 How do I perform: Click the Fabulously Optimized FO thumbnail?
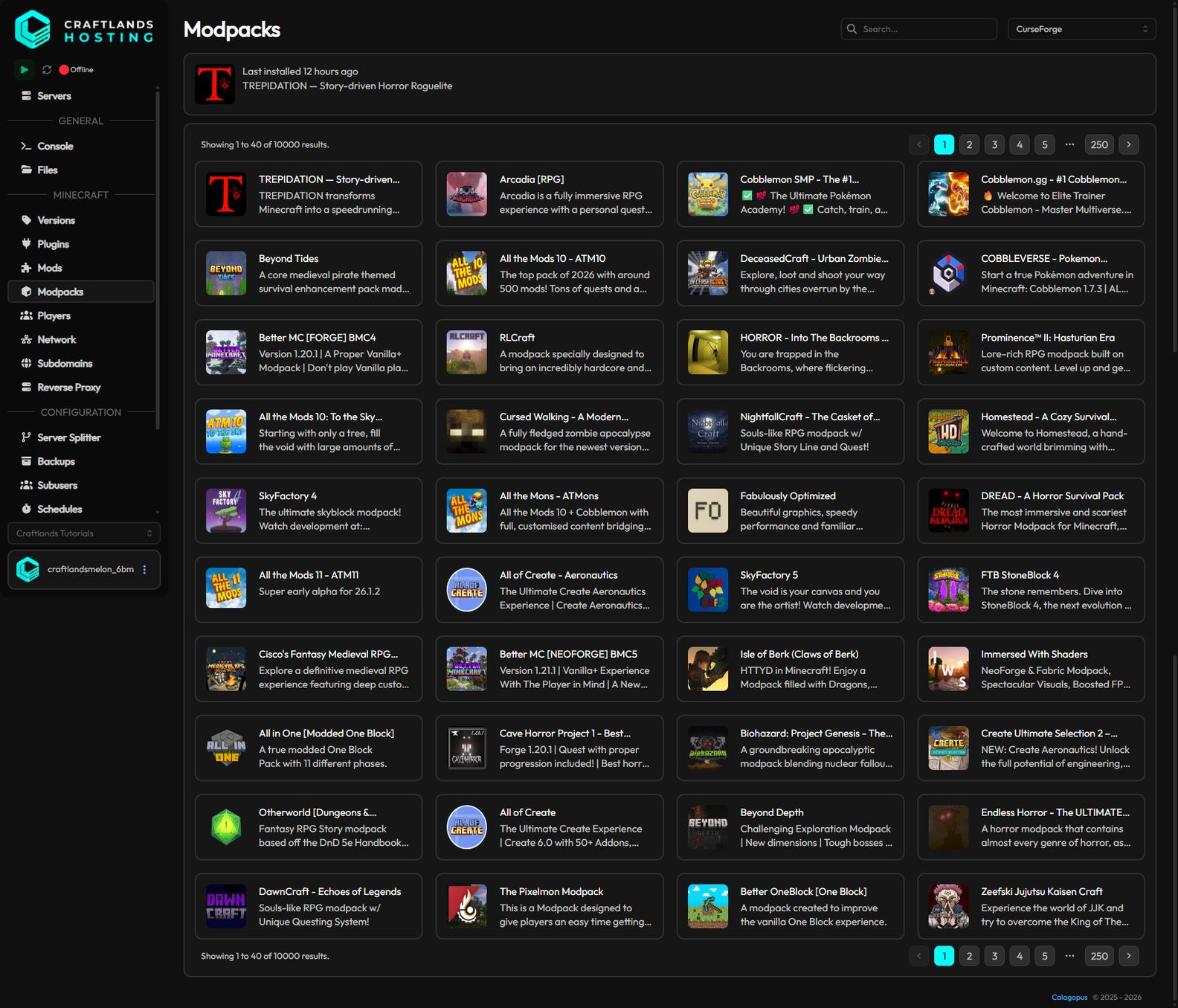[x=708, y=510]
